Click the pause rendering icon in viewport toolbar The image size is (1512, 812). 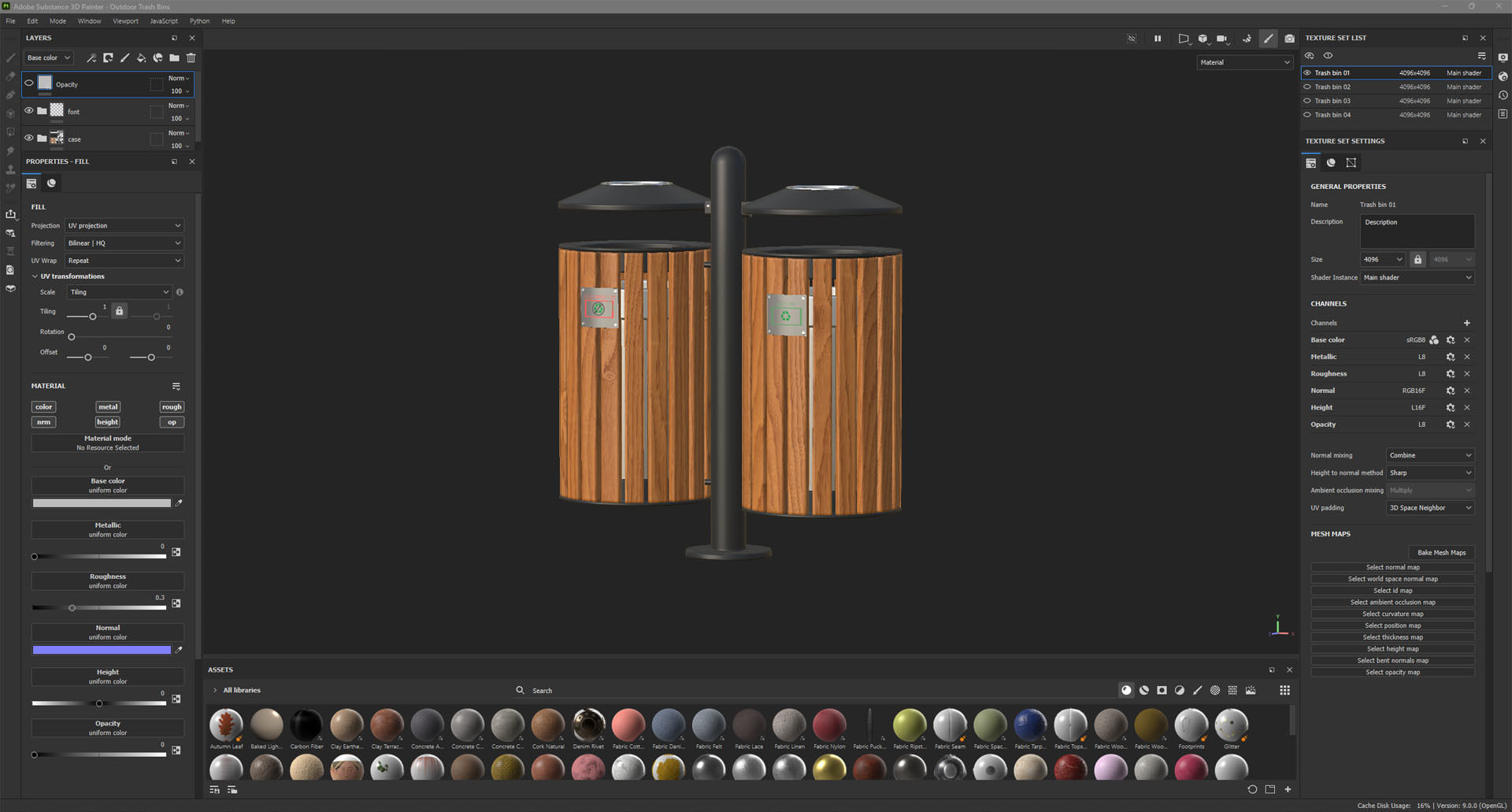(x=1158, y=38)
